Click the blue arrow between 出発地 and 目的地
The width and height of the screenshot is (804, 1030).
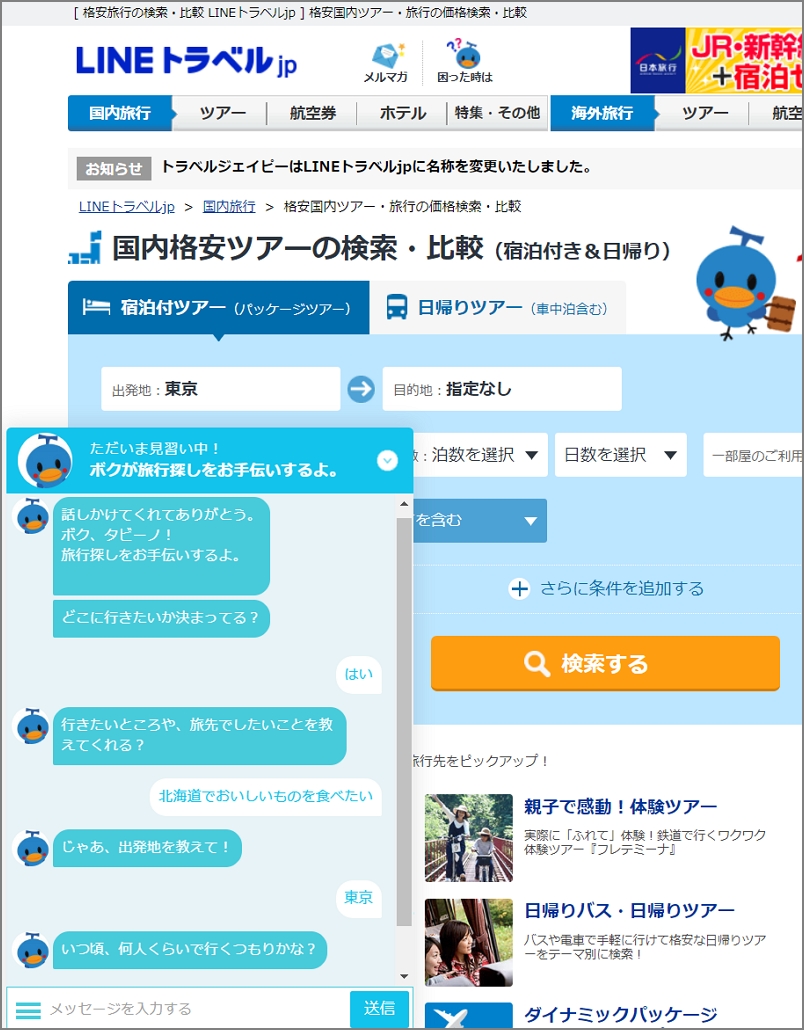pos(361,389)
